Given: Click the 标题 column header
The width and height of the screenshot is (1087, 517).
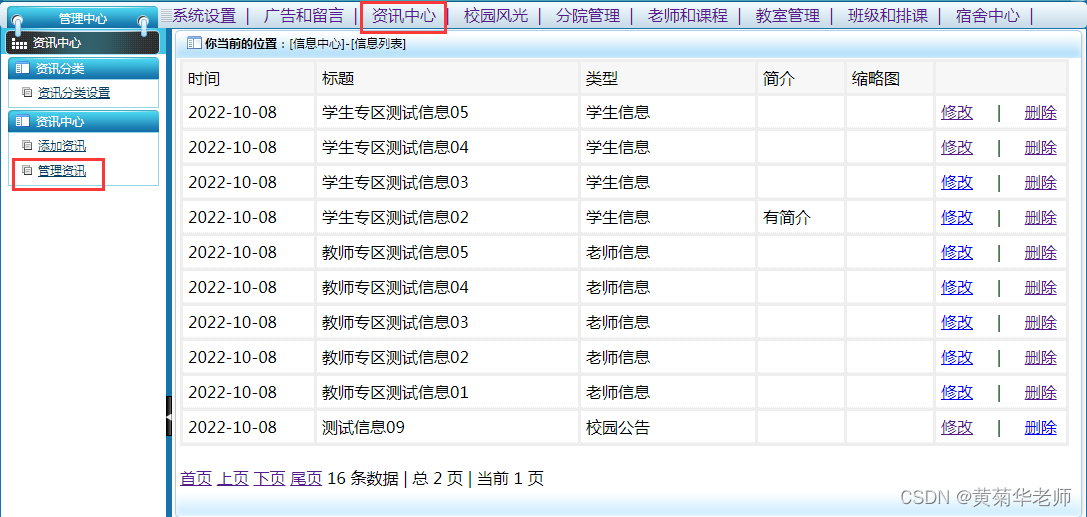Looking at the screenshot, I should click(x=448, y=78).
